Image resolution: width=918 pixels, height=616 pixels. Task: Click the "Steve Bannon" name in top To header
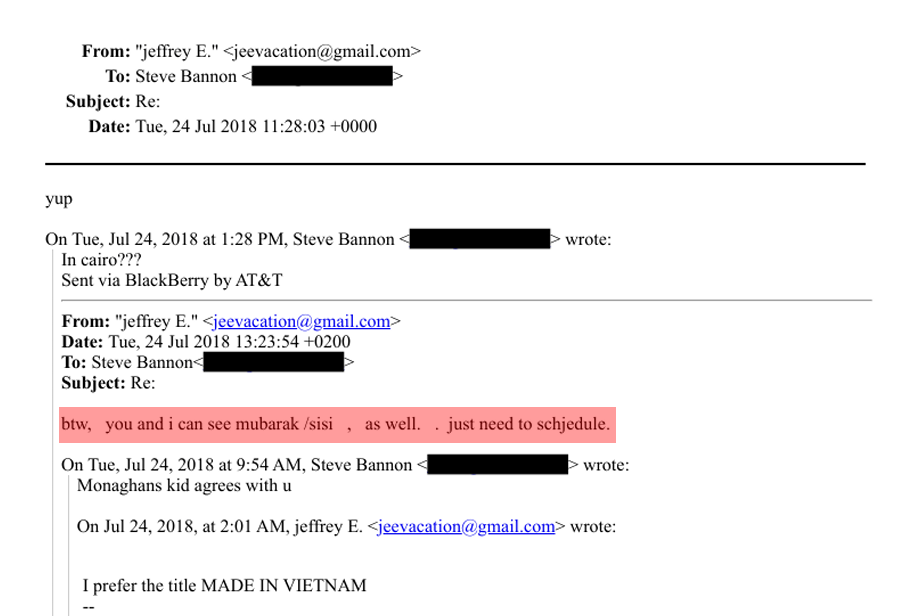tap(186, 76)
